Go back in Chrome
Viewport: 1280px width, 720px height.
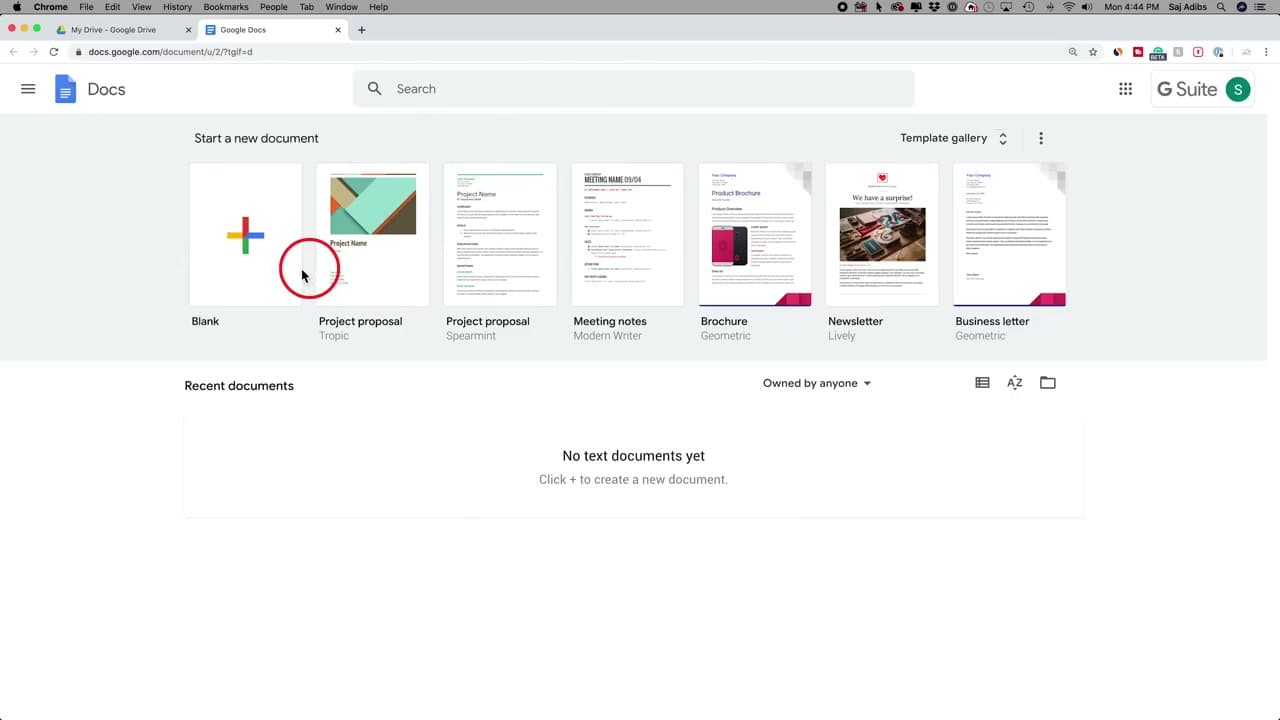tap(13, 52)
